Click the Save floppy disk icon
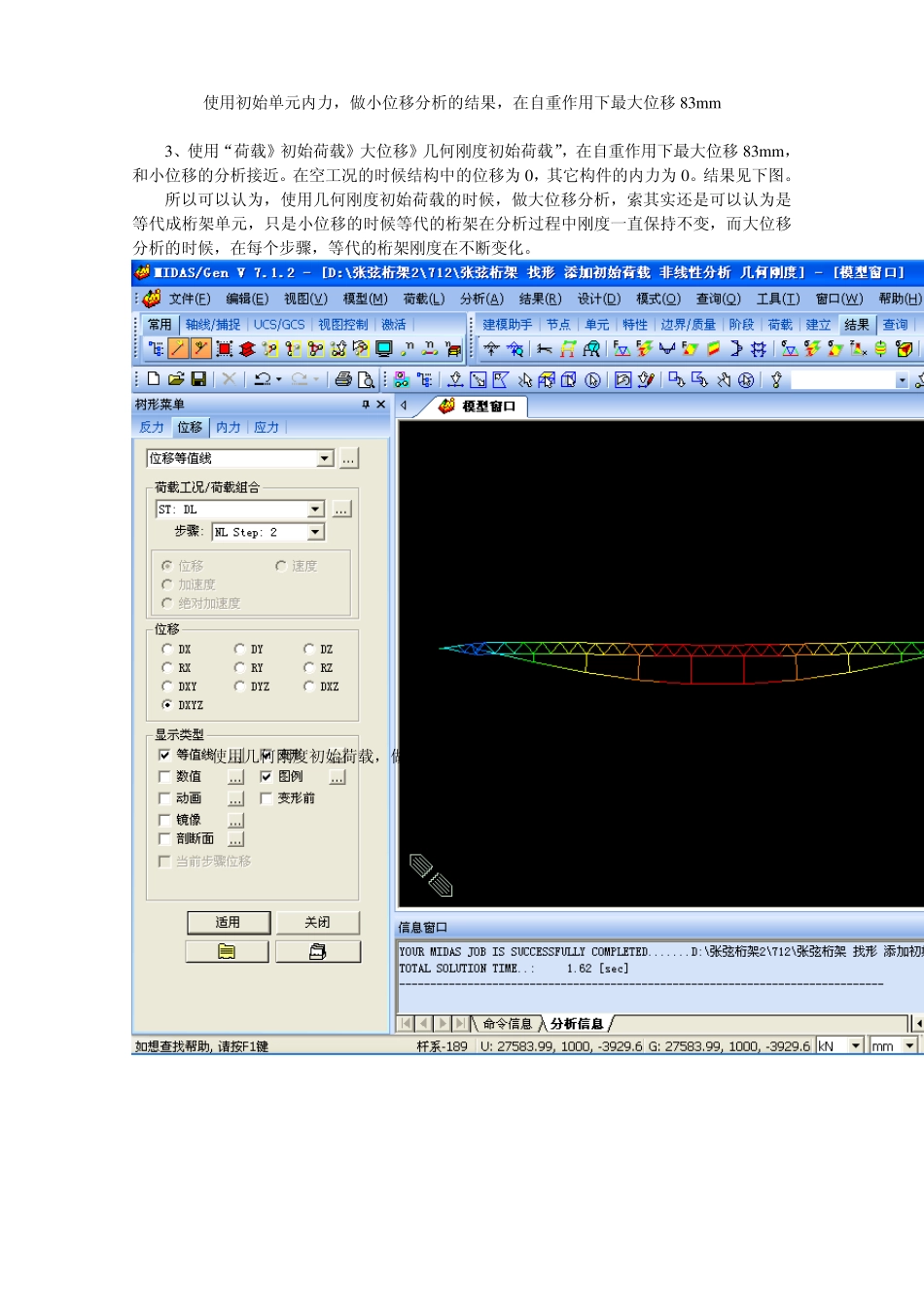This screenshot has height=1307, width=924. [198, 379]
